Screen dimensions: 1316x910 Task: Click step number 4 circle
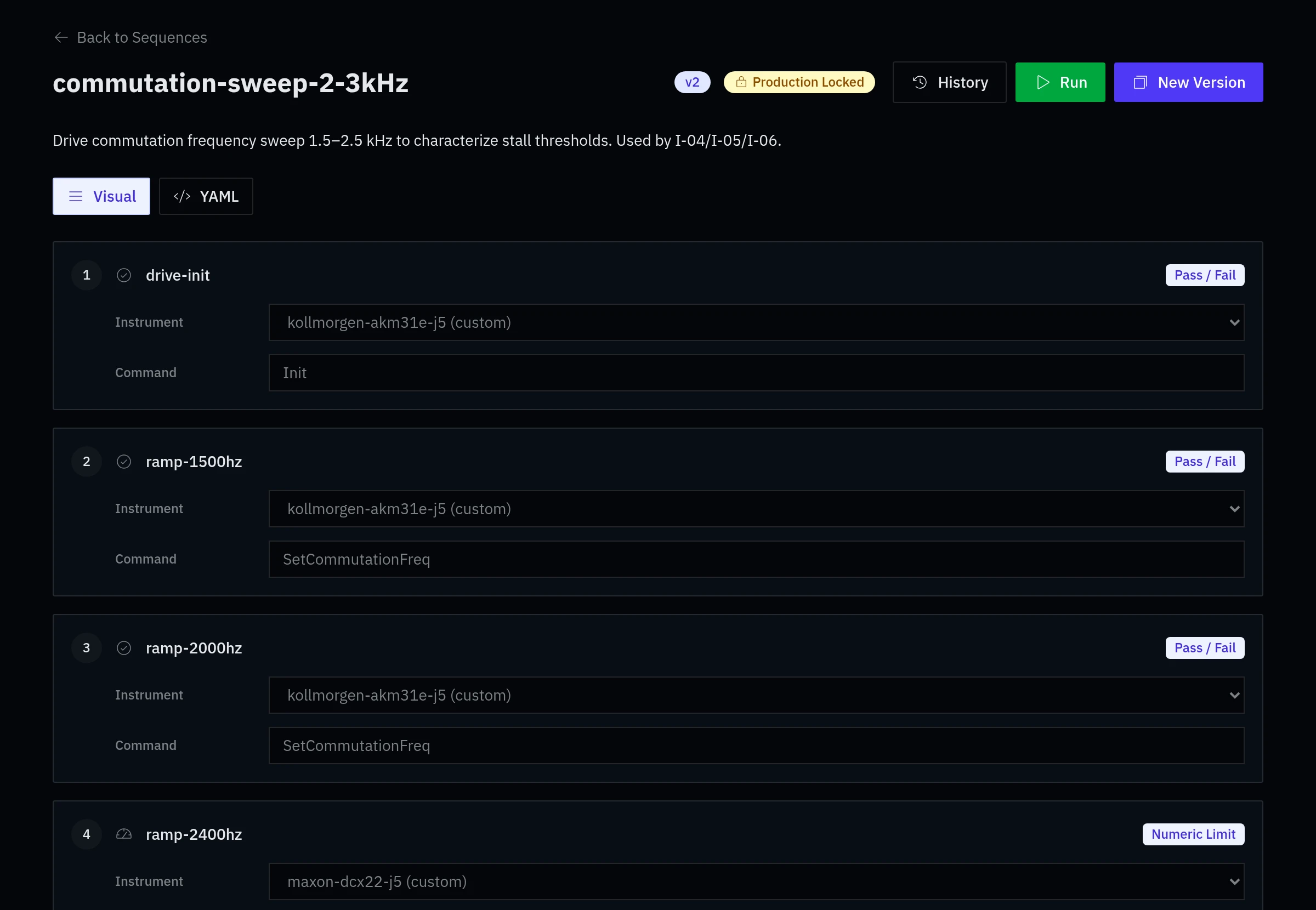coord(87,834)
